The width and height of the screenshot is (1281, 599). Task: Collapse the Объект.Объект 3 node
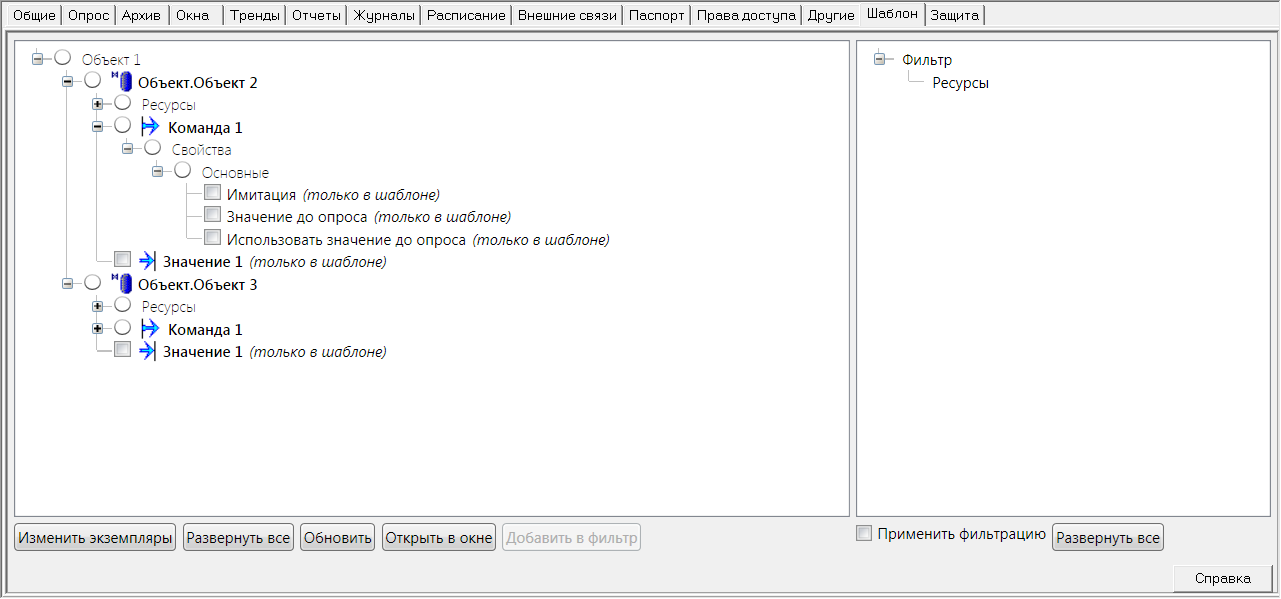click(x=68, y=284)
